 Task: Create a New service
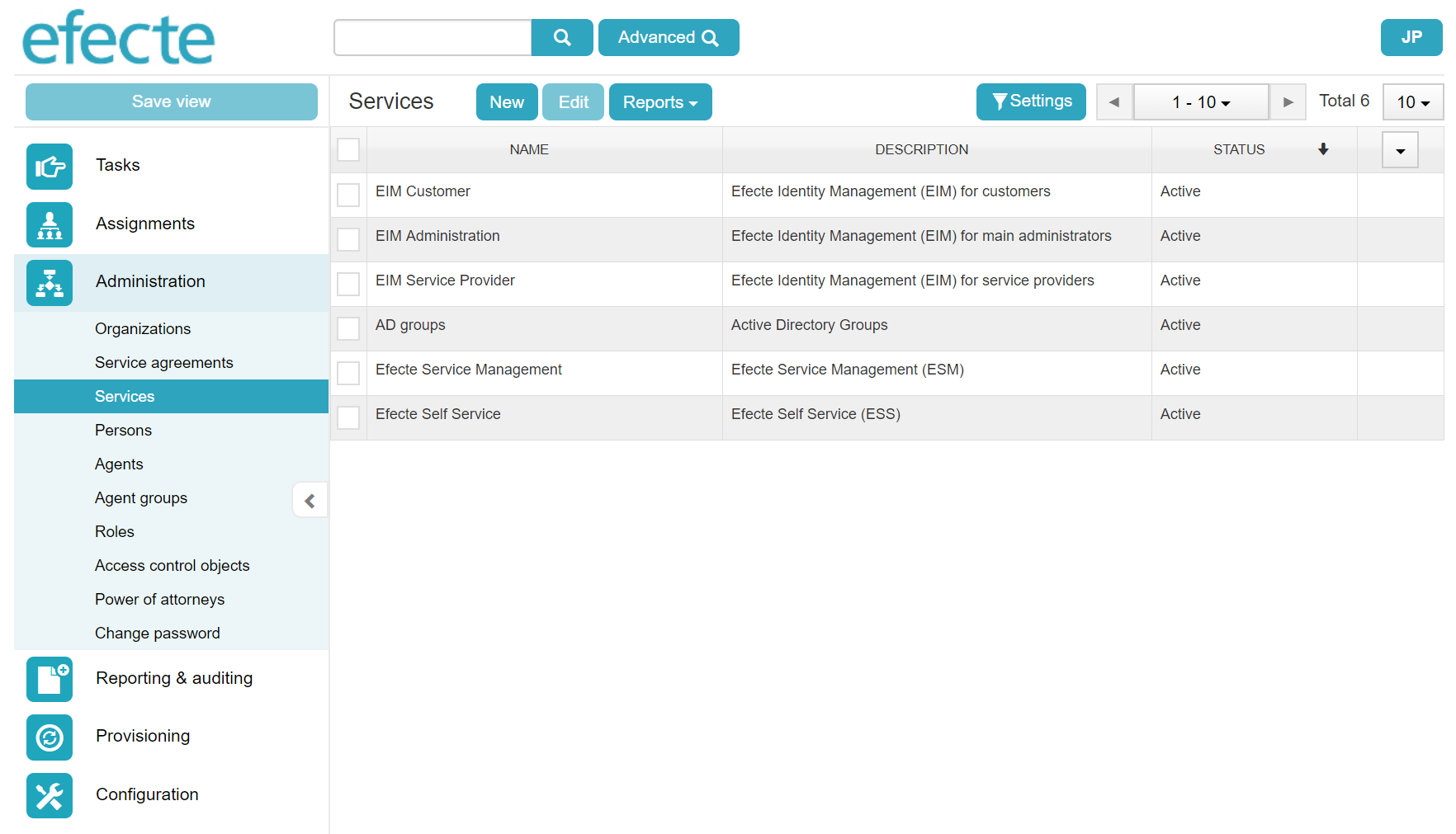507,102
